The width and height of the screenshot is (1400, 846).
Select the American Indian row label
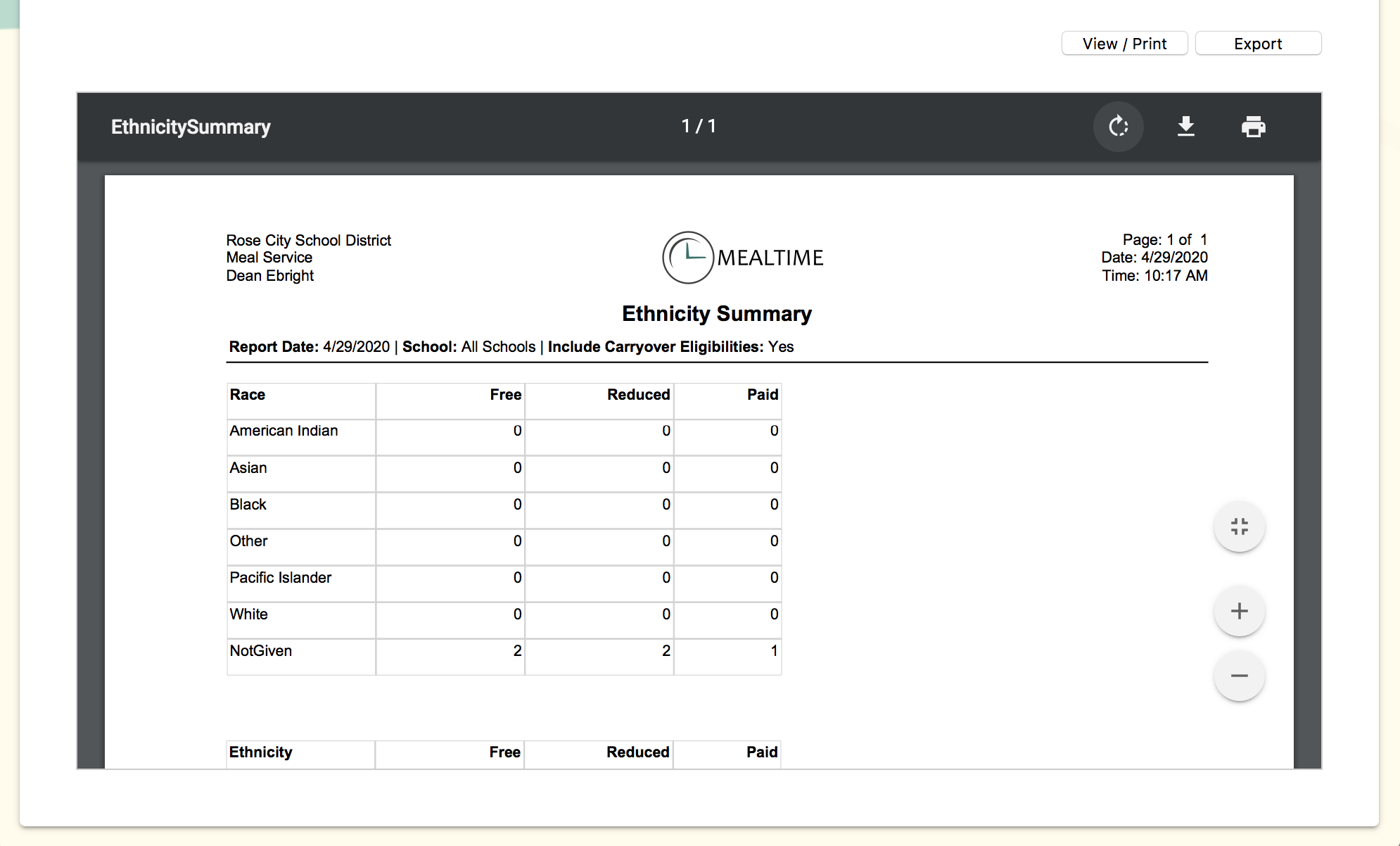click(284, 431)
